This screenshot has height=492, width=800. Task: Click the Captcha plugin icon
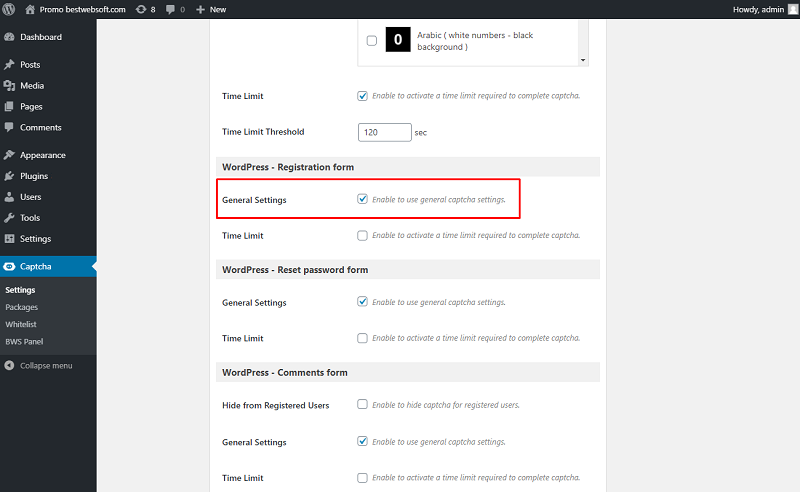tap(9, 266)
